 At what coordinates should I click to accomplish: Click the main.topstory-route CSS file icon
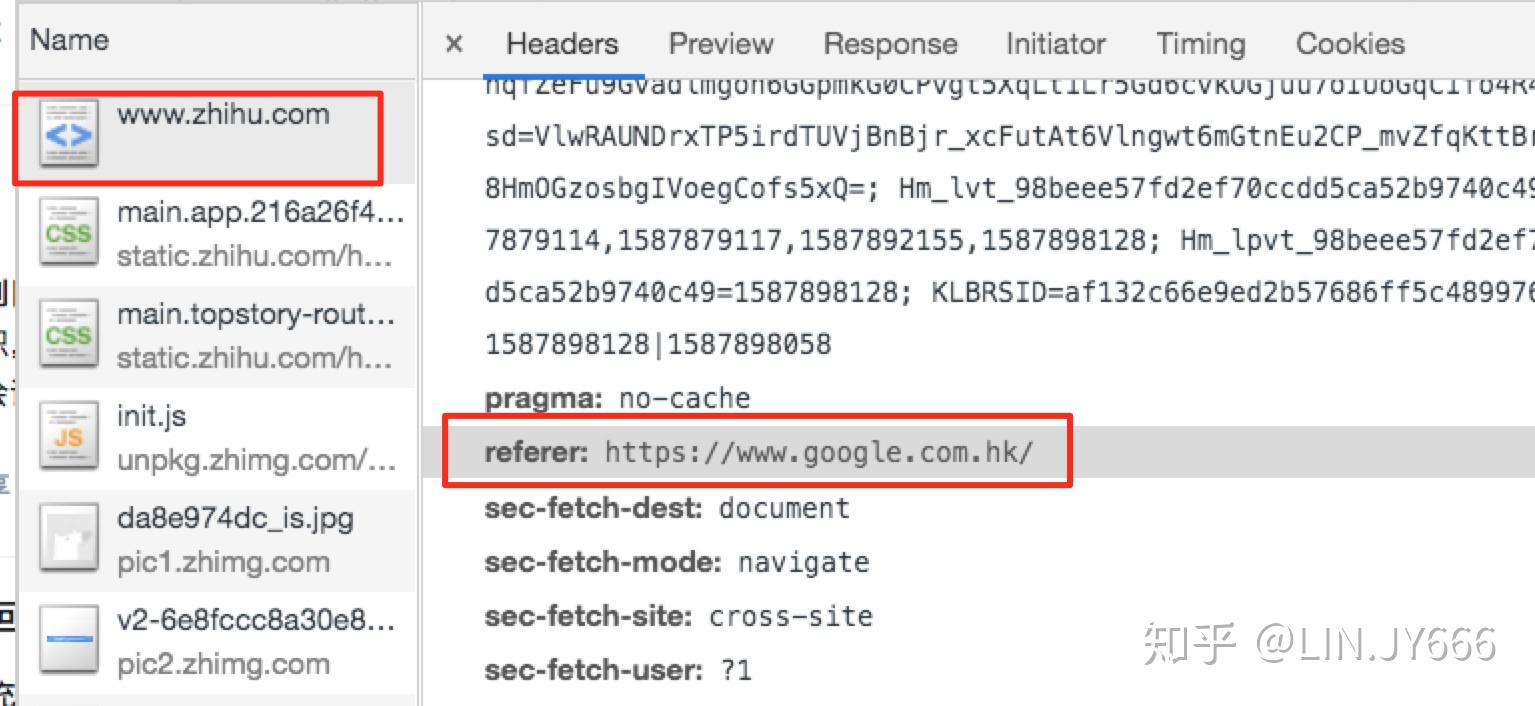tap(69, 336)
